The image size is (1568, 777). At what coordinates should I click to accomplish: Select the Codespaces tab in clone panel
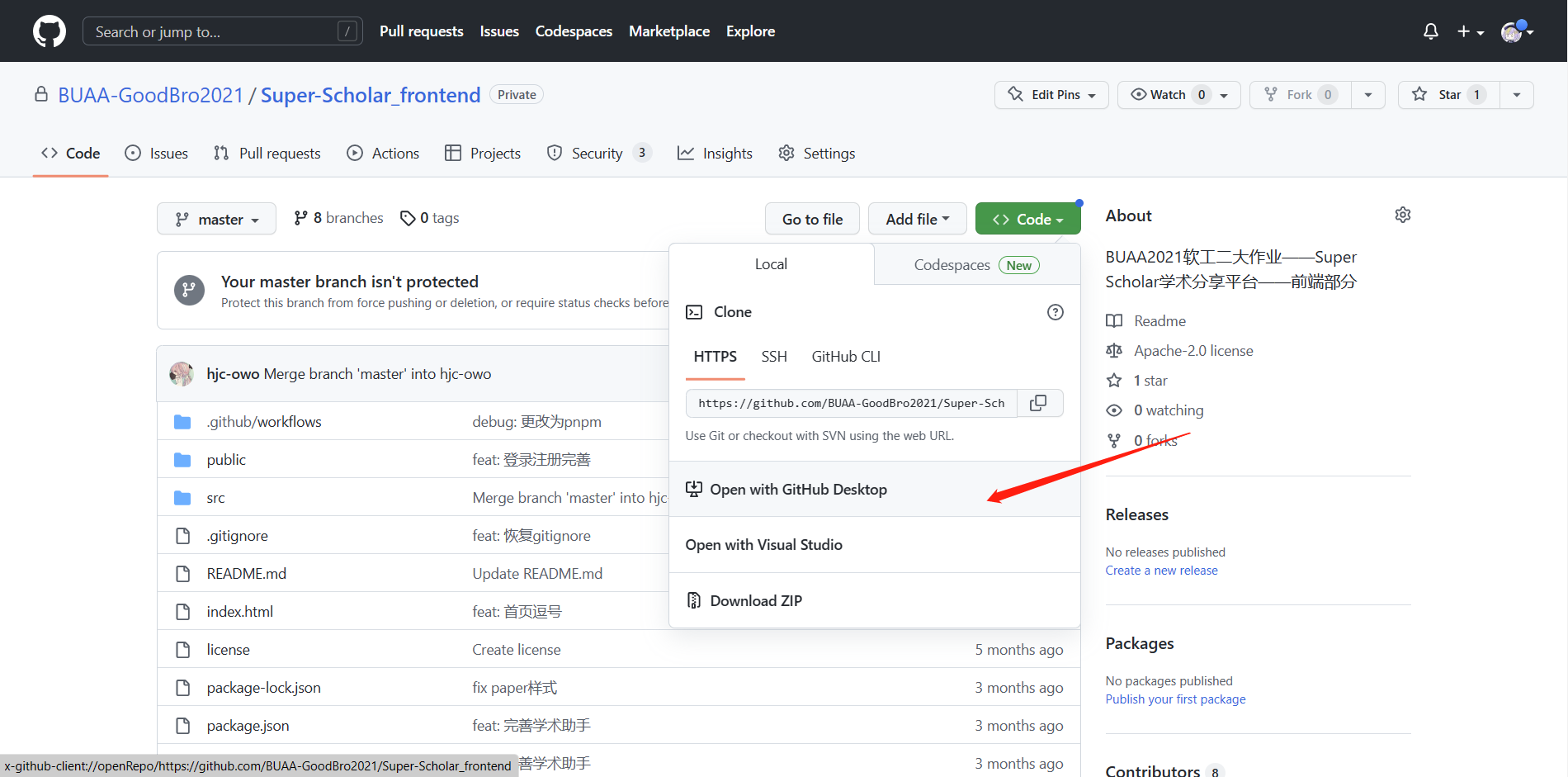click(977, 265)
